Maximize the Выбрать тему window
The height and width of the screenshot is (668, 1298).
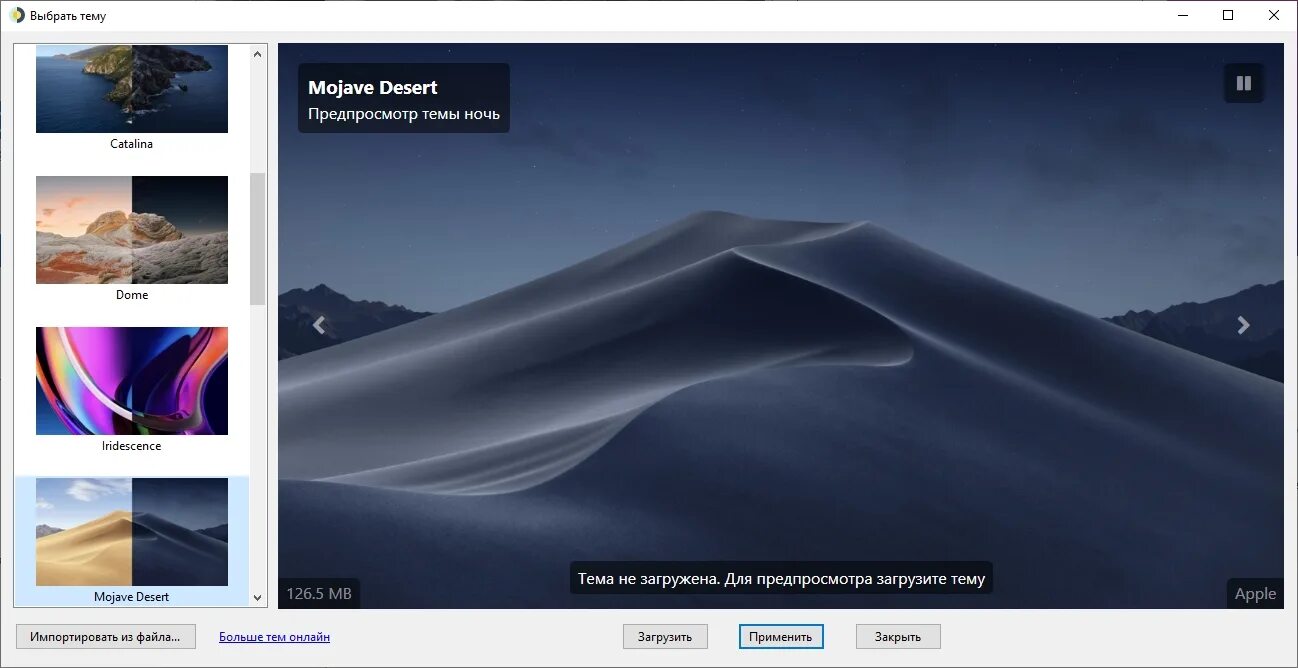coord(1228,15)
